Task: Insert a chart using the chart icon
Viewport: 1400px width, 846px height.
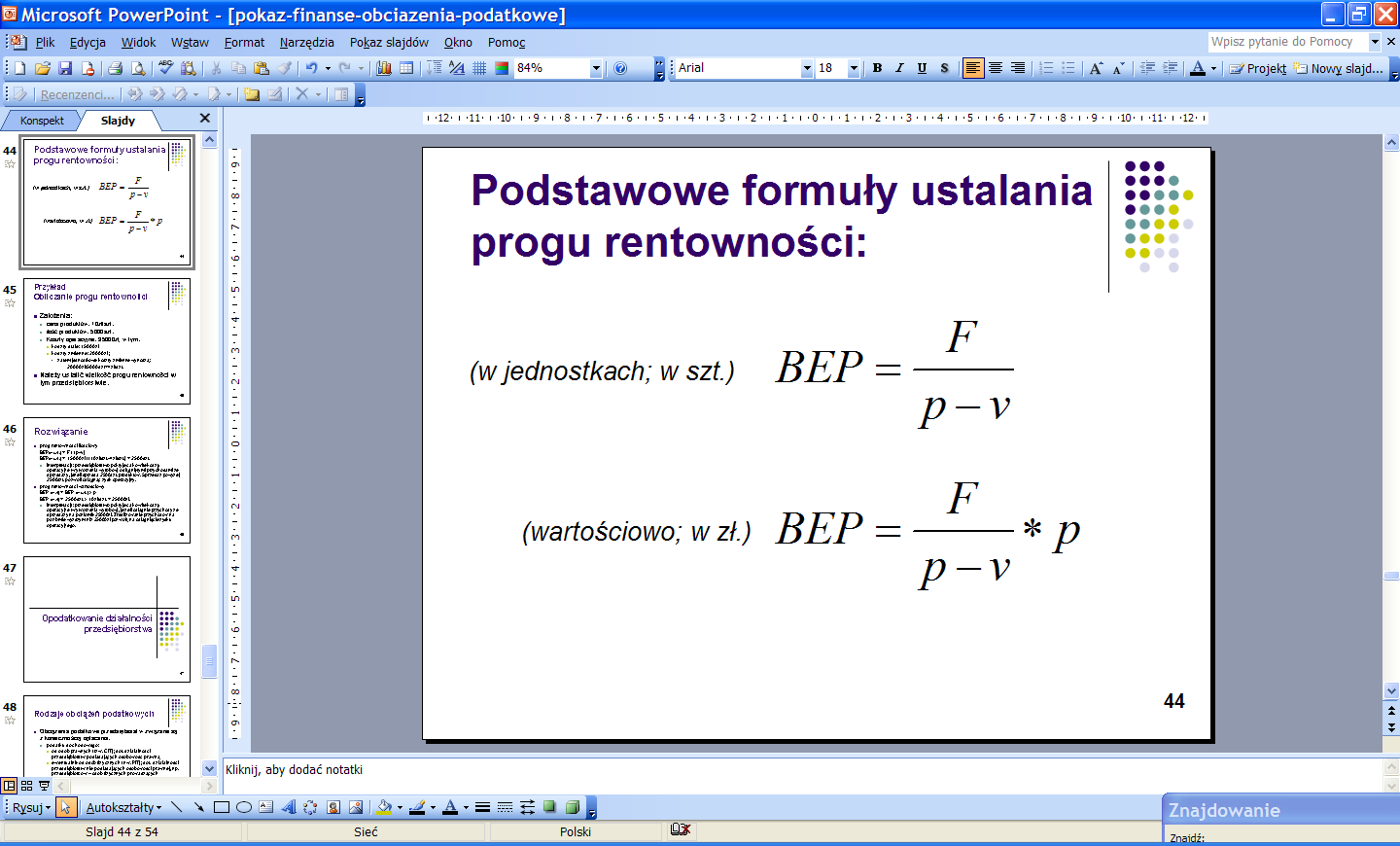Action: click(384, 68)
